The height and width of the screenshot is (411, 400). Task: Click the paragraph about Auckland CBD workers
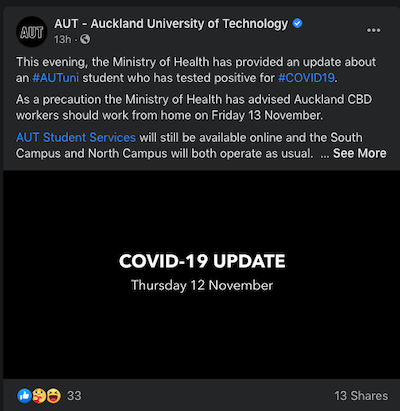194,107
